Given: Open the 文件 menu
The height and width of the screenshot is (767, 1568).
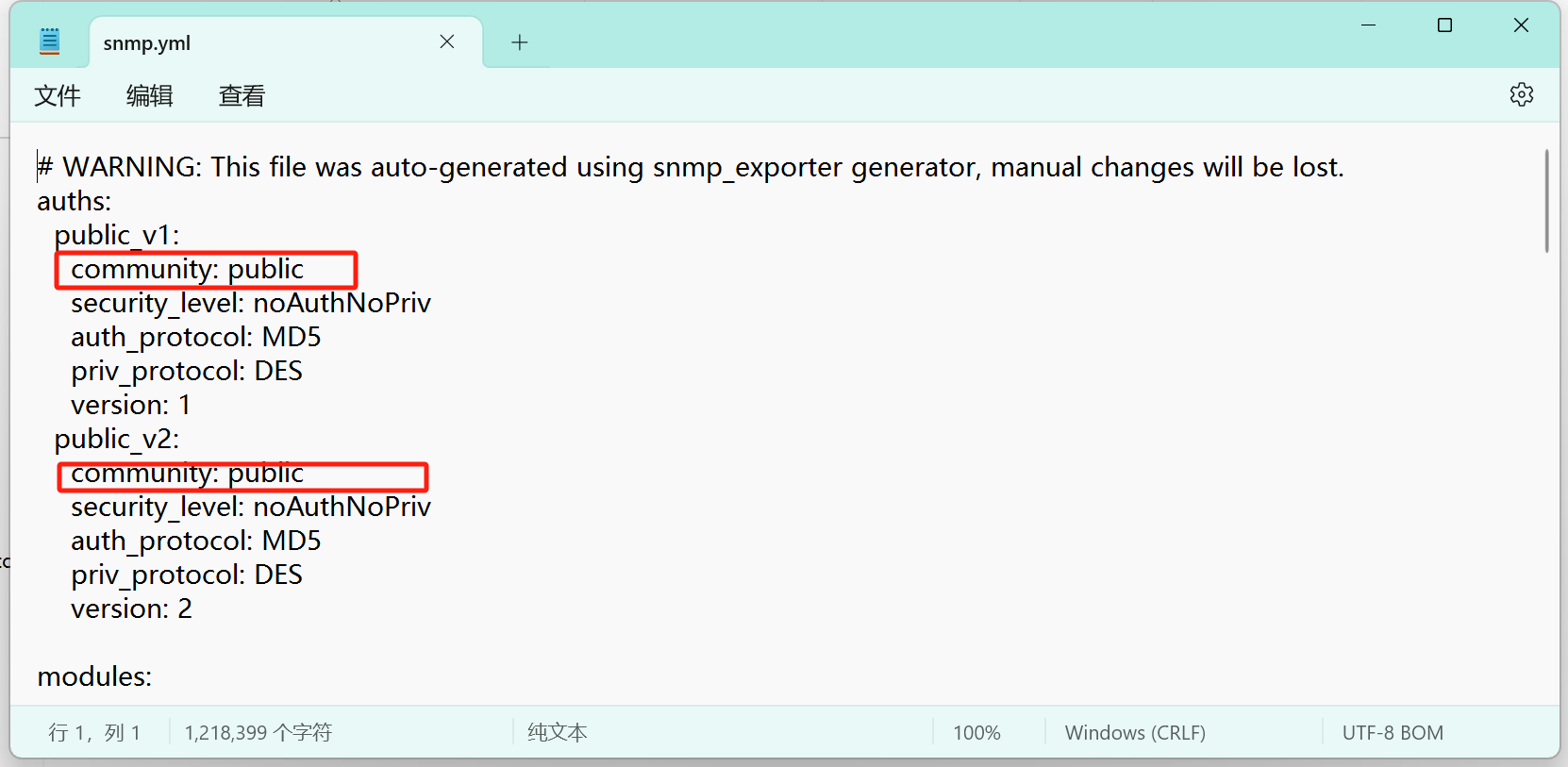Looking at the screenshot, I should point(58,95).
